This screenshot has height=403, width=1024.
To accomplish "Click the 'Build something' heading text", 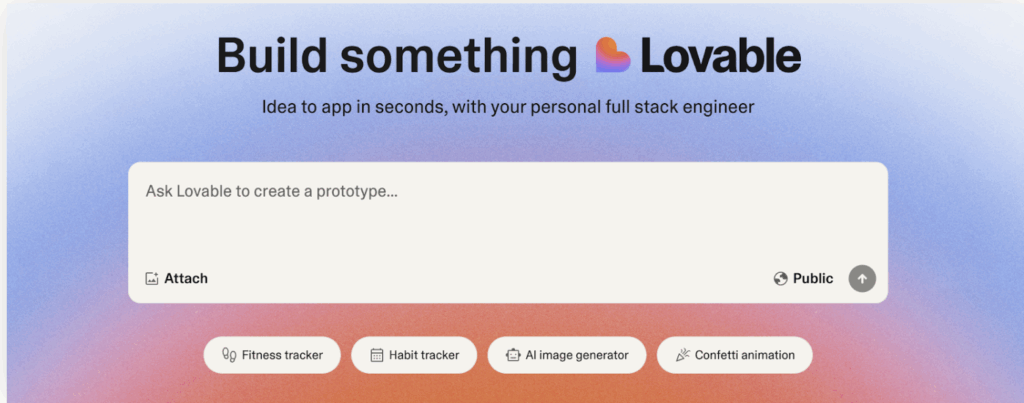I will [x=396, y=56].
